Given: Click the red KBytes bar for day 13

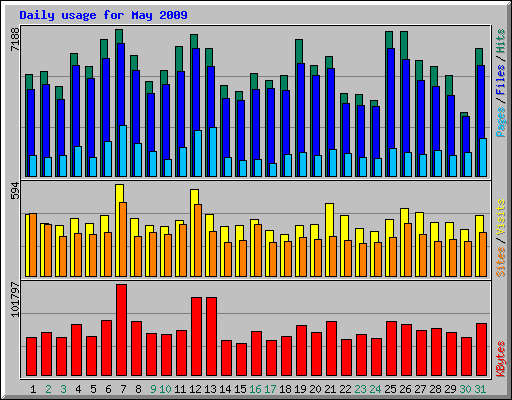Looking at the screenshot, I should pyautogui.click(x=211, y=337).
